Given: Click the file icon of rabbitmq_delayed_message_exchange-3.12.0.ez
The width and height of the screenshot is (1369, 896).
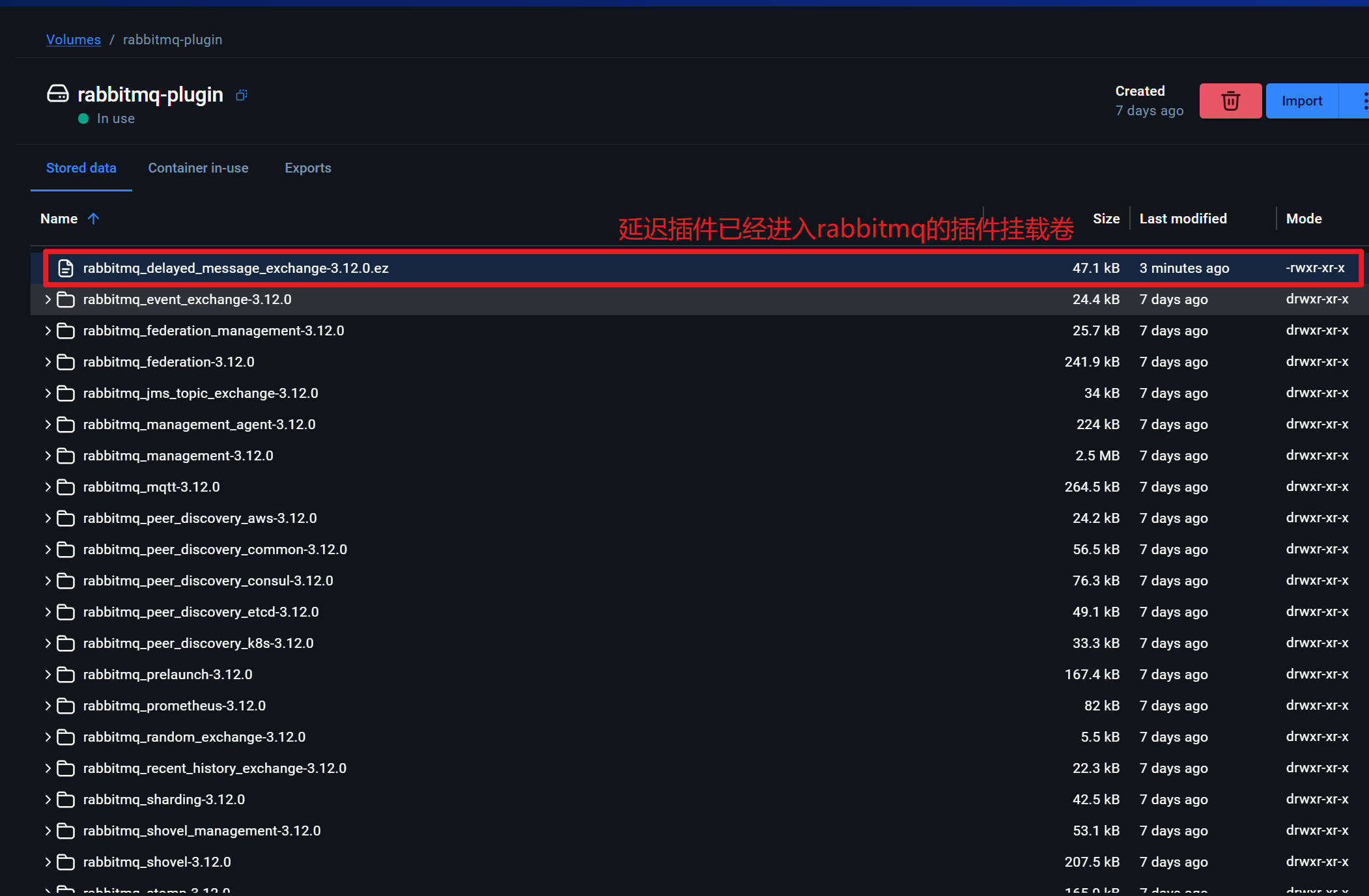Looking at the screenshot, I should click(66, 268).
